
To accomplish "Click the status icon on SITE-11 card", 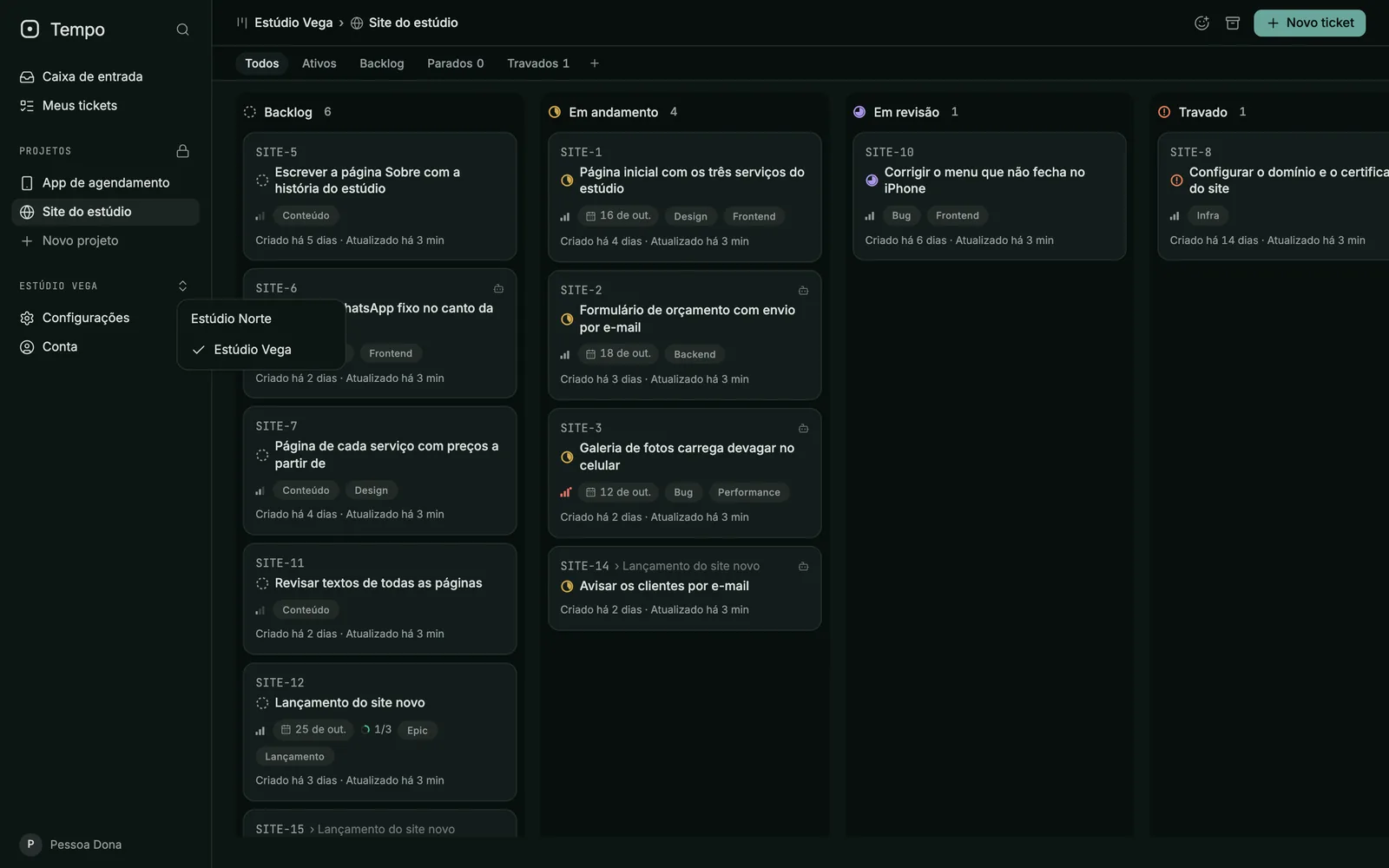I will [262, 583].
